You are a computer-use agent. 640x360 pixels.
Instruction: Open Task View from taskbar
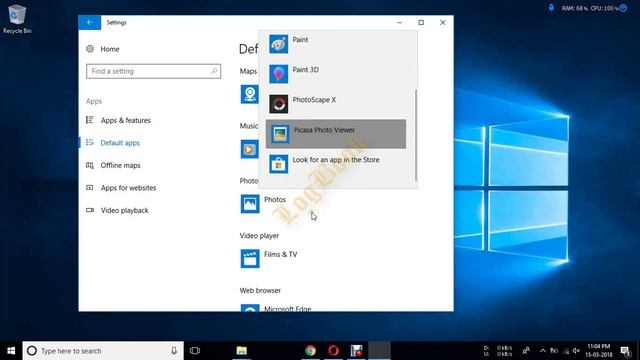click(x=195, y=351)
